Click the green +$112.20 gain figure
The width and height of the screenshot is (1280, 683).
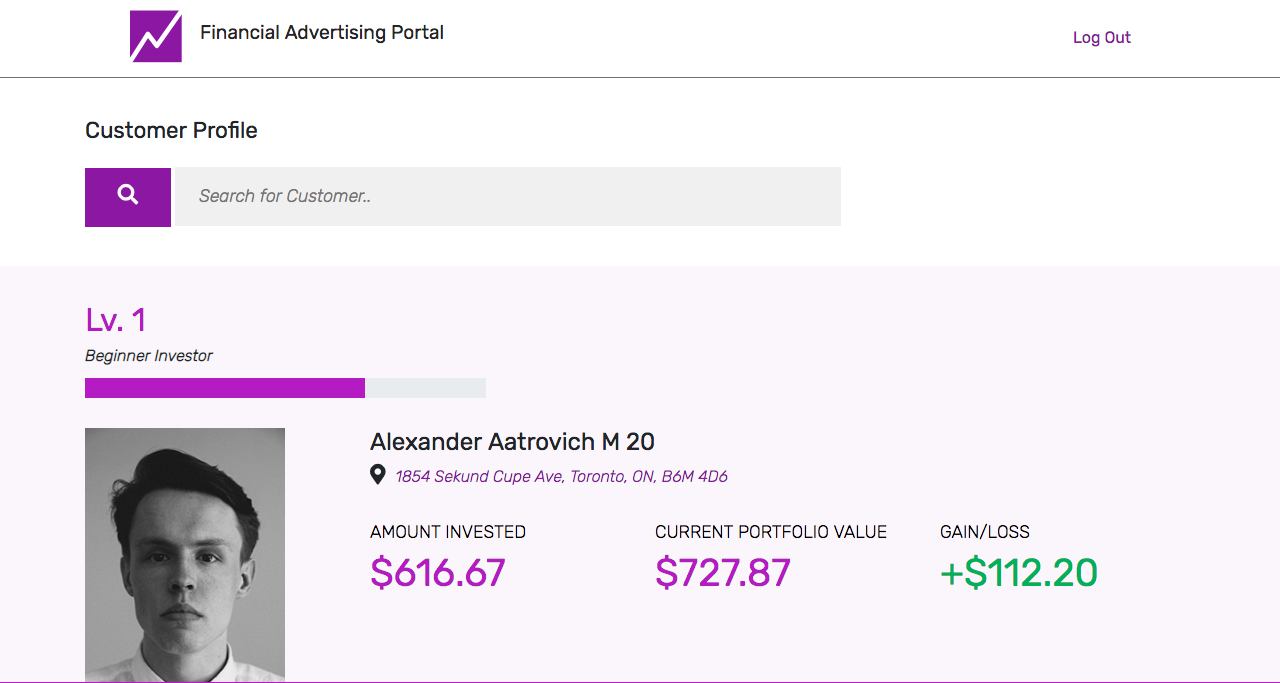click(1019, 573)
